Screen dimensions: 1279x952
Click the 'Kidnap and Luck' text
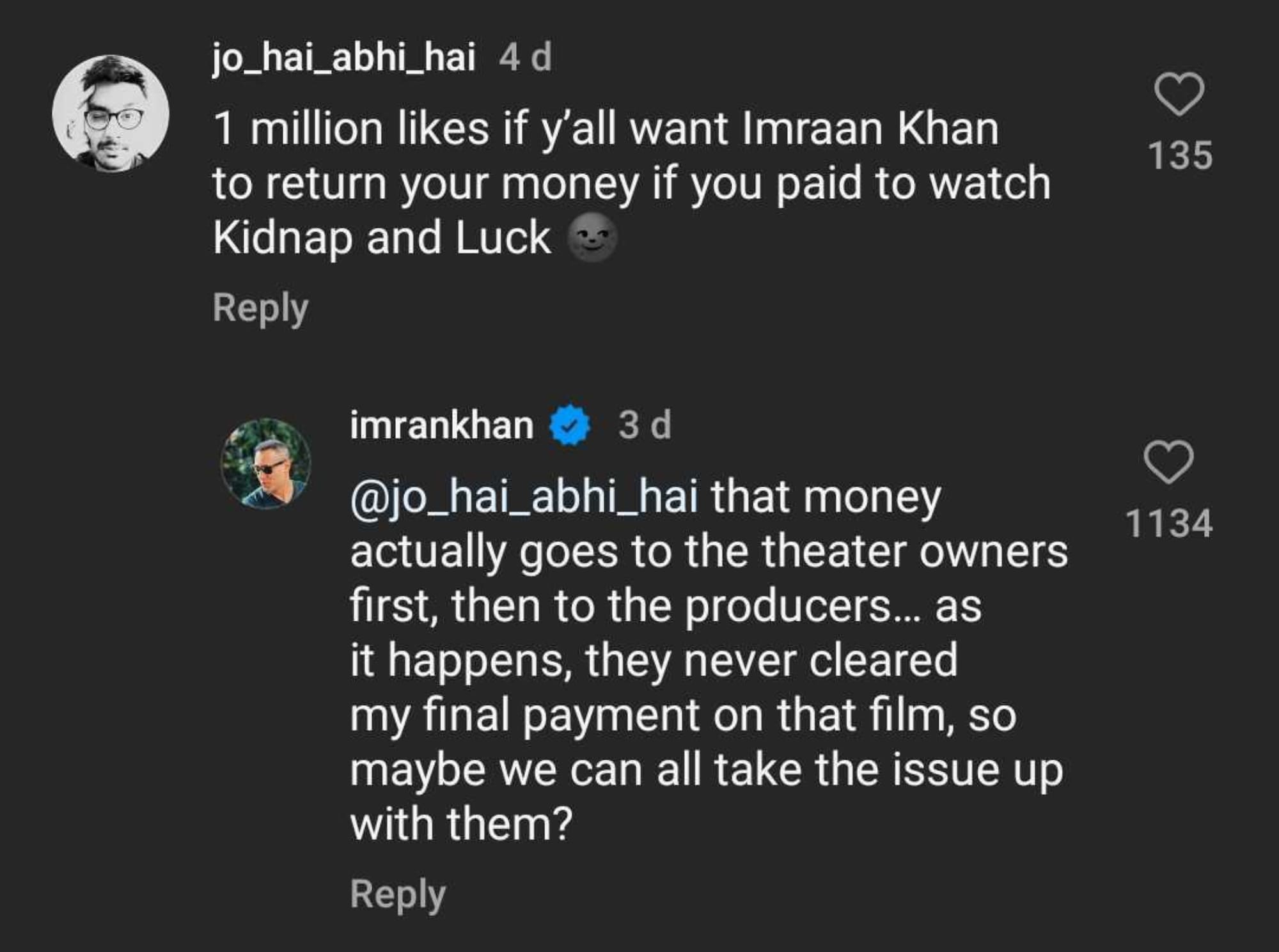tap(382, 238)
